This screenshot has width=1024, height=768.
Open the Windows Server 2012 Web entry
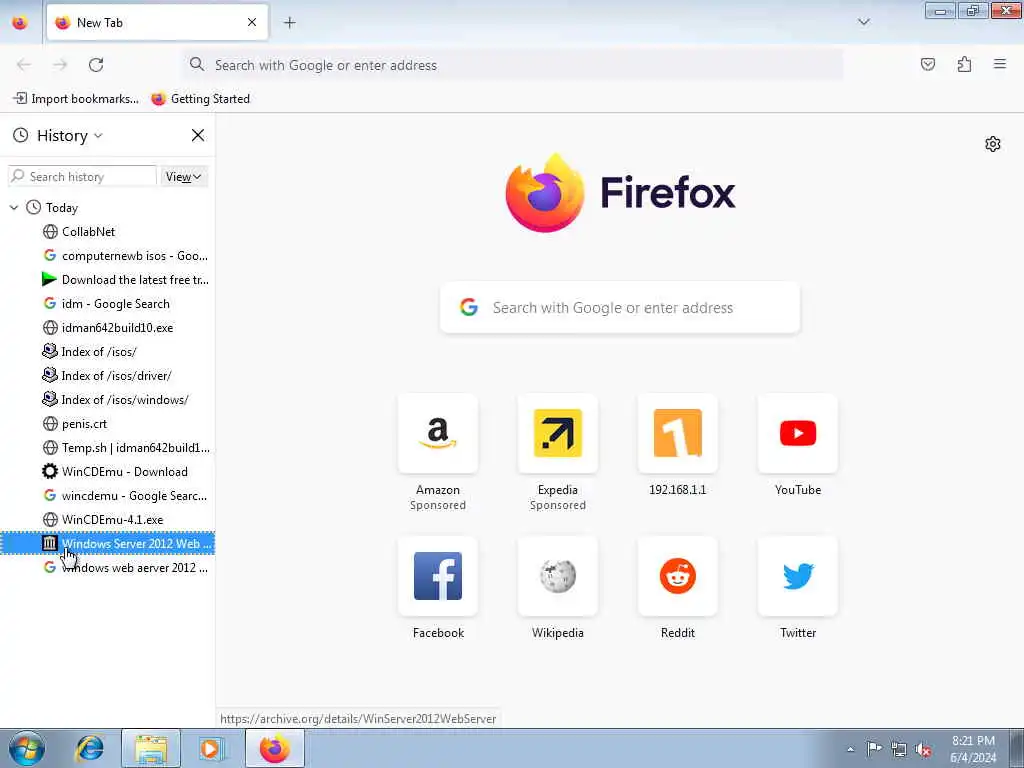point(107,543)
